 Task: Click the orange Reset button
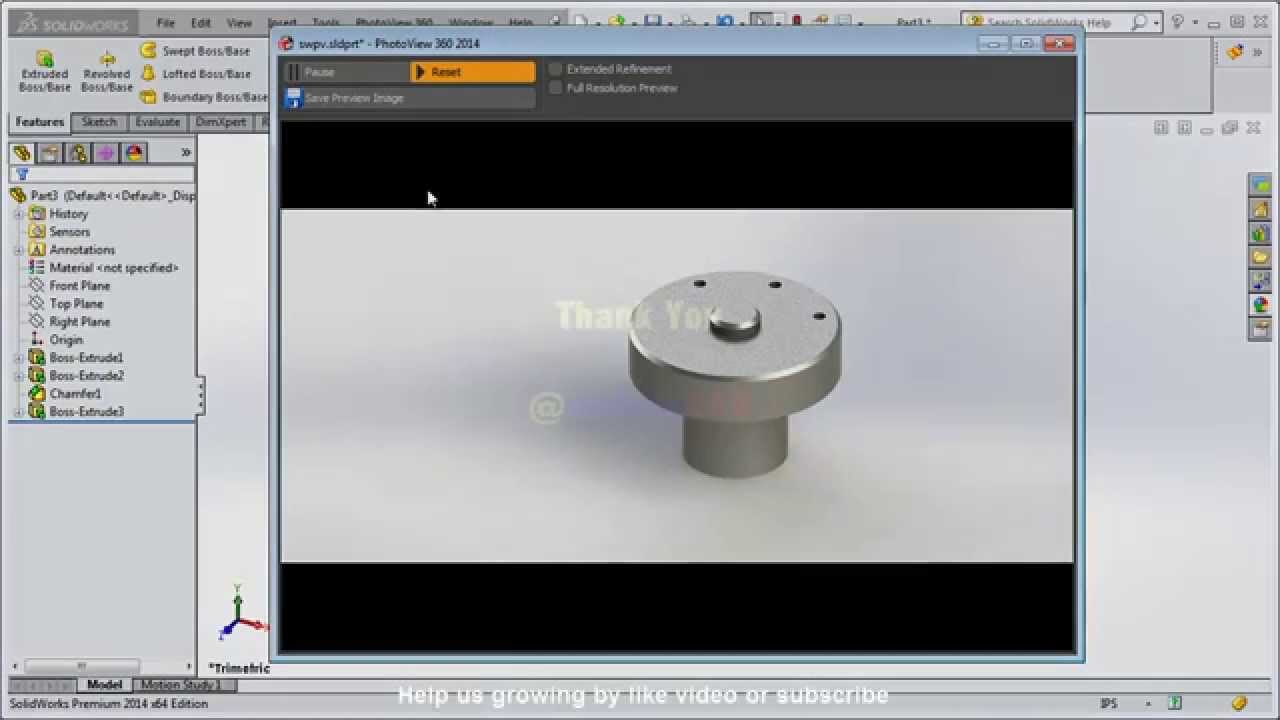[473, 72]
